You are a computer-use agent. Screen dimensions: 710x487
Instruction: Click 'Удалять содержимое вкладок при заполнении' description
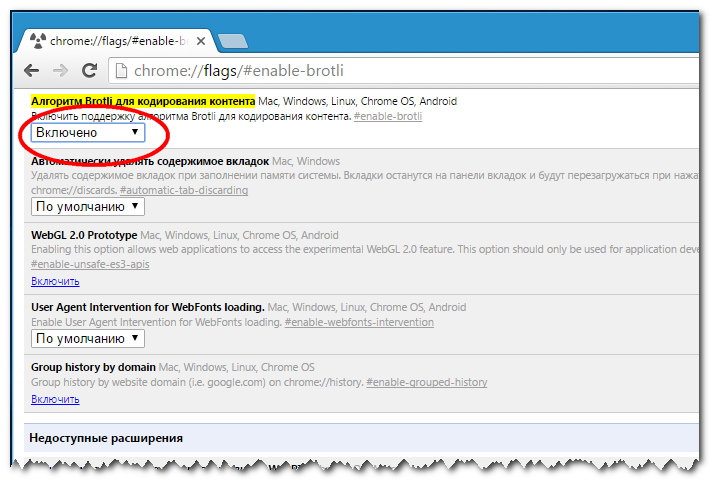click(x=365, y=176)
